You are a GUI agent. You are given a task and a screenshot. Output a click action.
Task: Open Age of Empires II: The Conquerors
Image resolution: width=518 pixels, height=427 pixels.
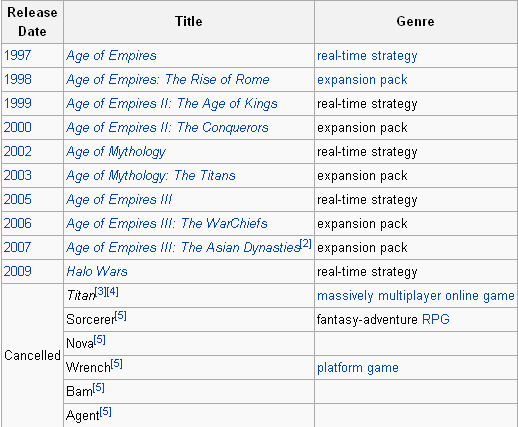pyautogui.click(x=167, y=128)
